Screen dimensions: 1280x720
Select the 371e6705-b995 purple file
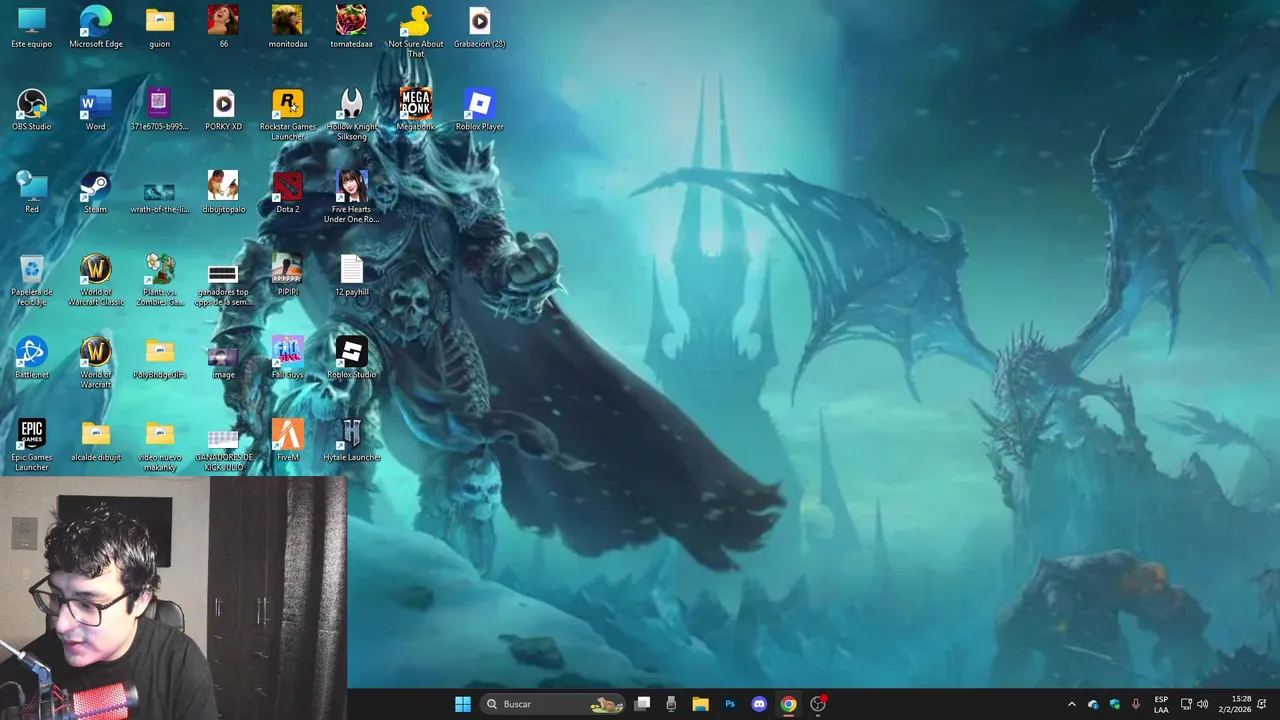pyautogui.click(x=160, y=110)
